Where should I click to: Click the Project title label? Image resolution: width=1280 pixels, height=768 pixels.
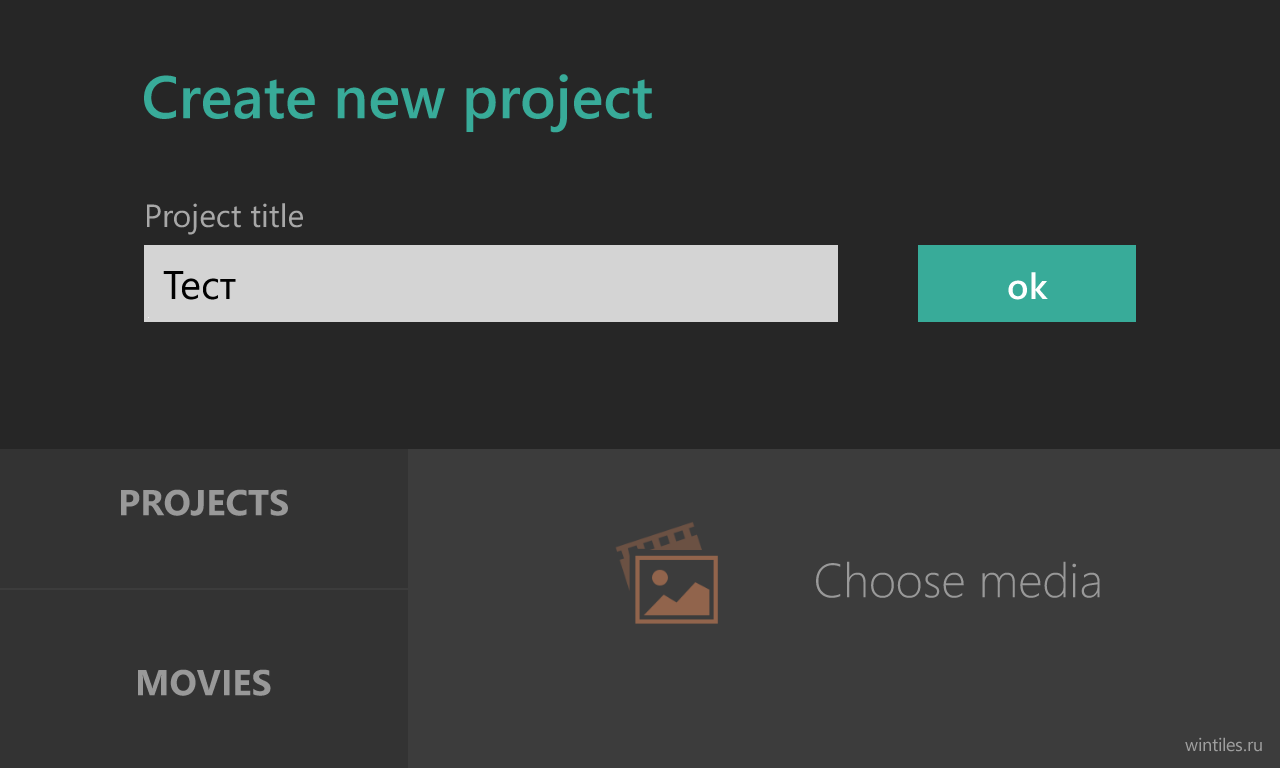tap(224, 216)
